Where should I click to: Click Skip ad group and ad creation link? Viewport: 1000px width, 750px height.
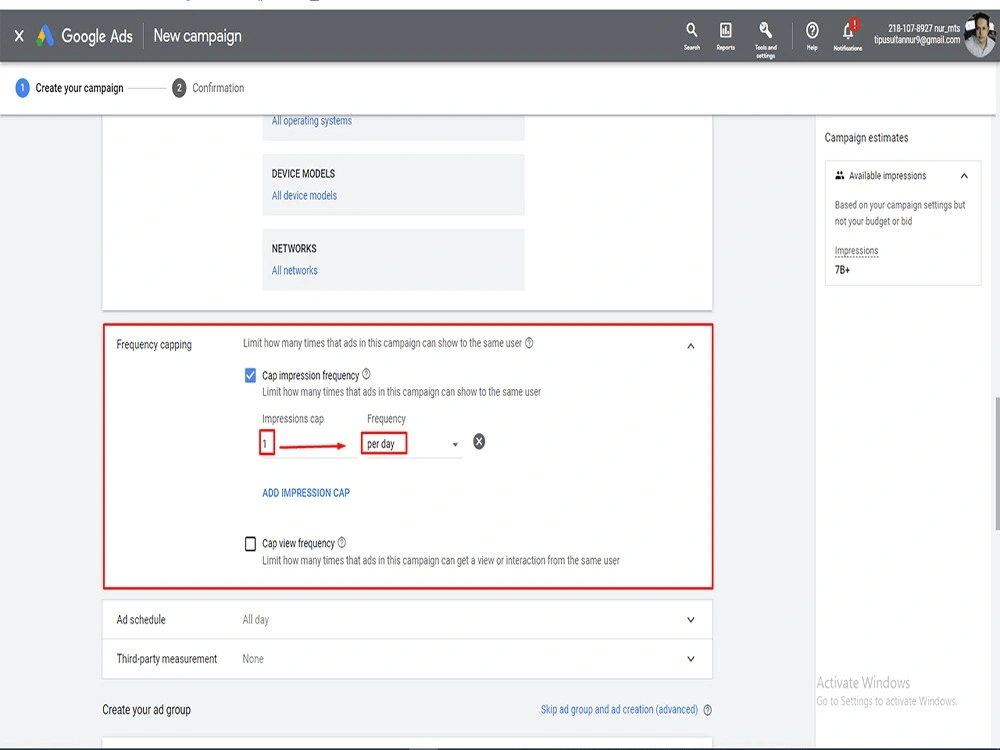coord(619,709)
